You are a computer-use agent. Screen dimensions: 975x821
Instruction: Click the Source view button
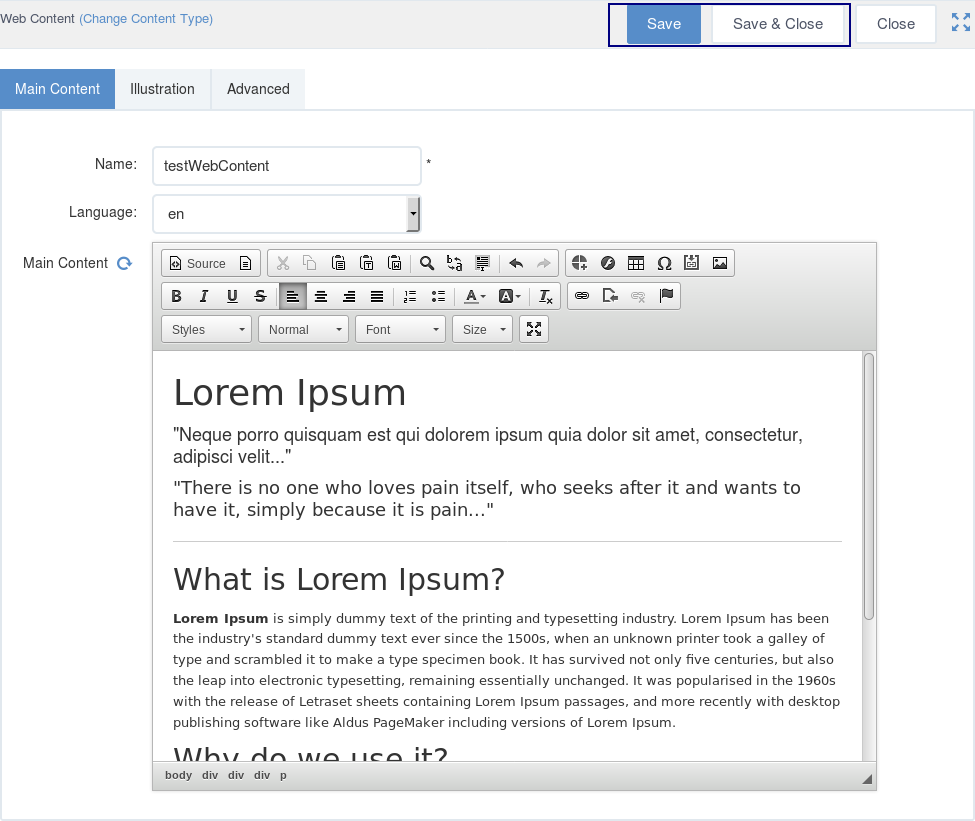tap(198, 263)
